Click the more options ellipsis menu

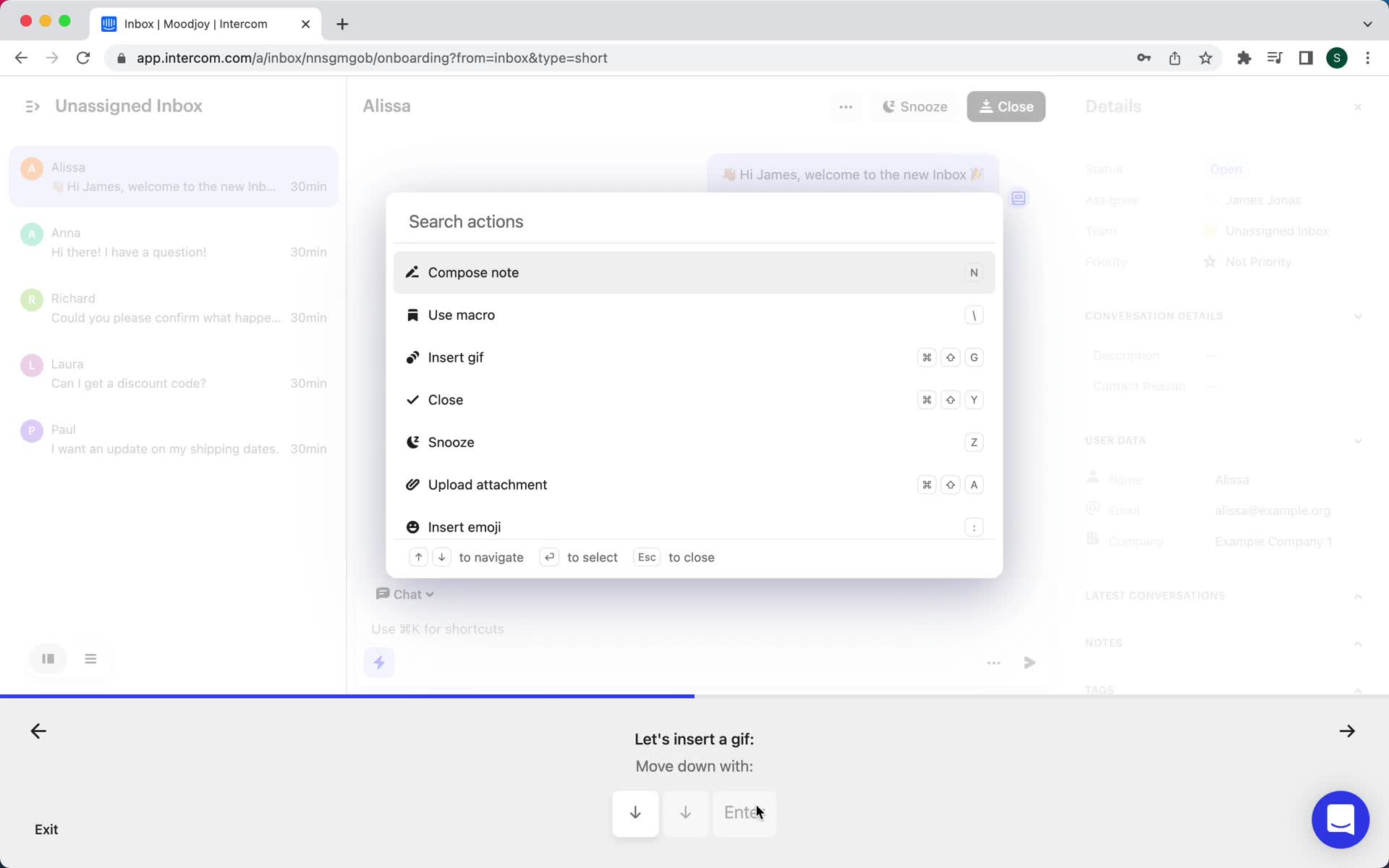pos(844,106)
